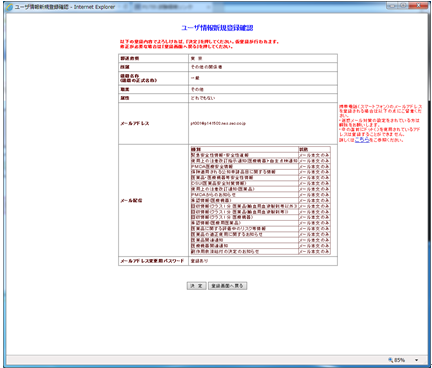Click the Internet Explorer icon in title bar
The width and height of the screenshot is (432, 368).
9,7
